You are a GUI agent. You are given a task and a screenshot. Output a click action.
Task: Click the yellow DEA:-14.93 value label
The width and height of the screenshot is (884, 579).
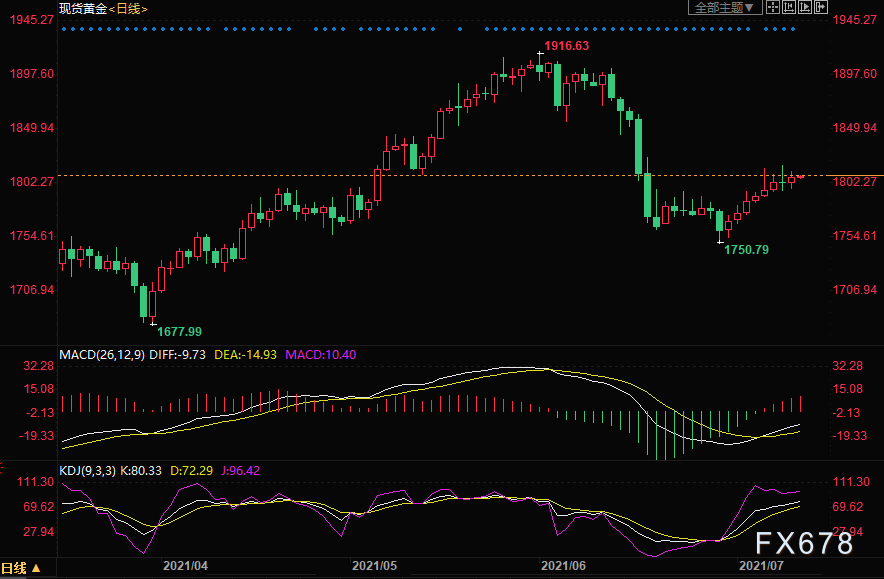[246, 354]
